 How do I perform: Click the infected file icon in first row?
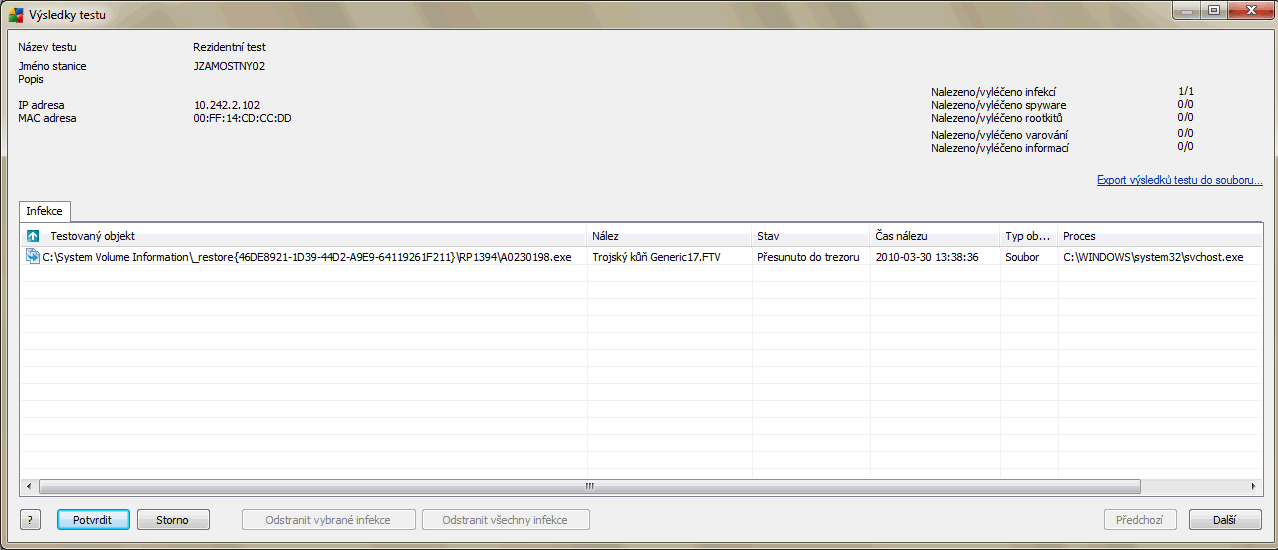coord(33,257)
